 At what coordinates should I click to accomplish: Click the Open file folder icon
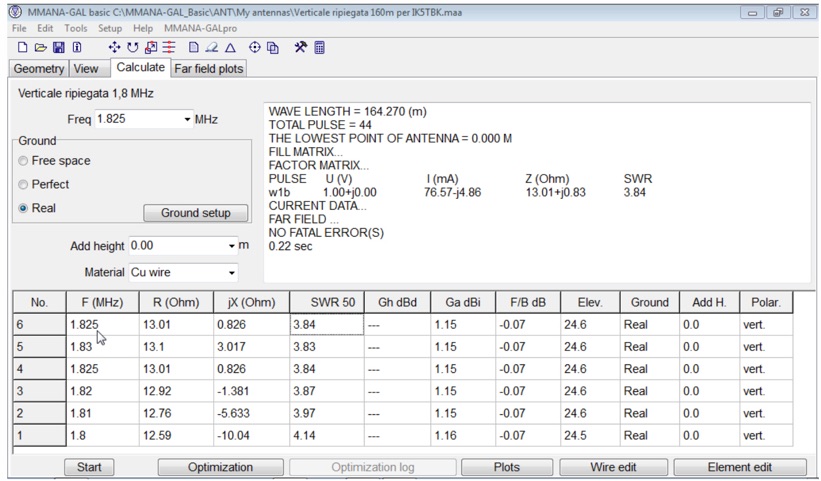tap(41, 48)
